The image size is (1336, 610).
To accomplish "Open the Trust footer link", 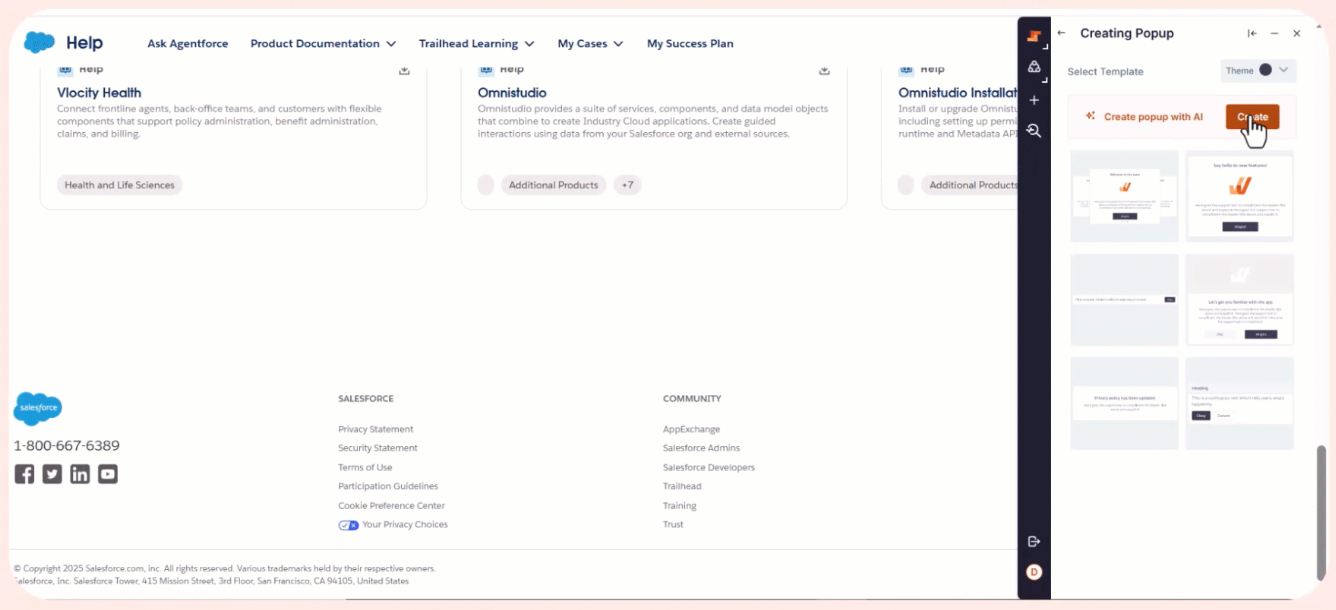I will [673, 524].
